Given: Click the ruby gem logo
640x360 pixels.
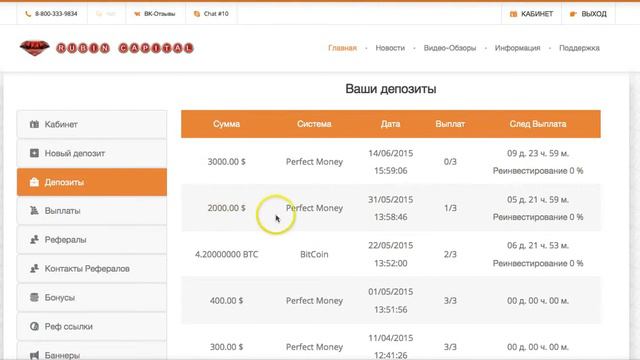Looking at the screenshot, I should 35,48.
